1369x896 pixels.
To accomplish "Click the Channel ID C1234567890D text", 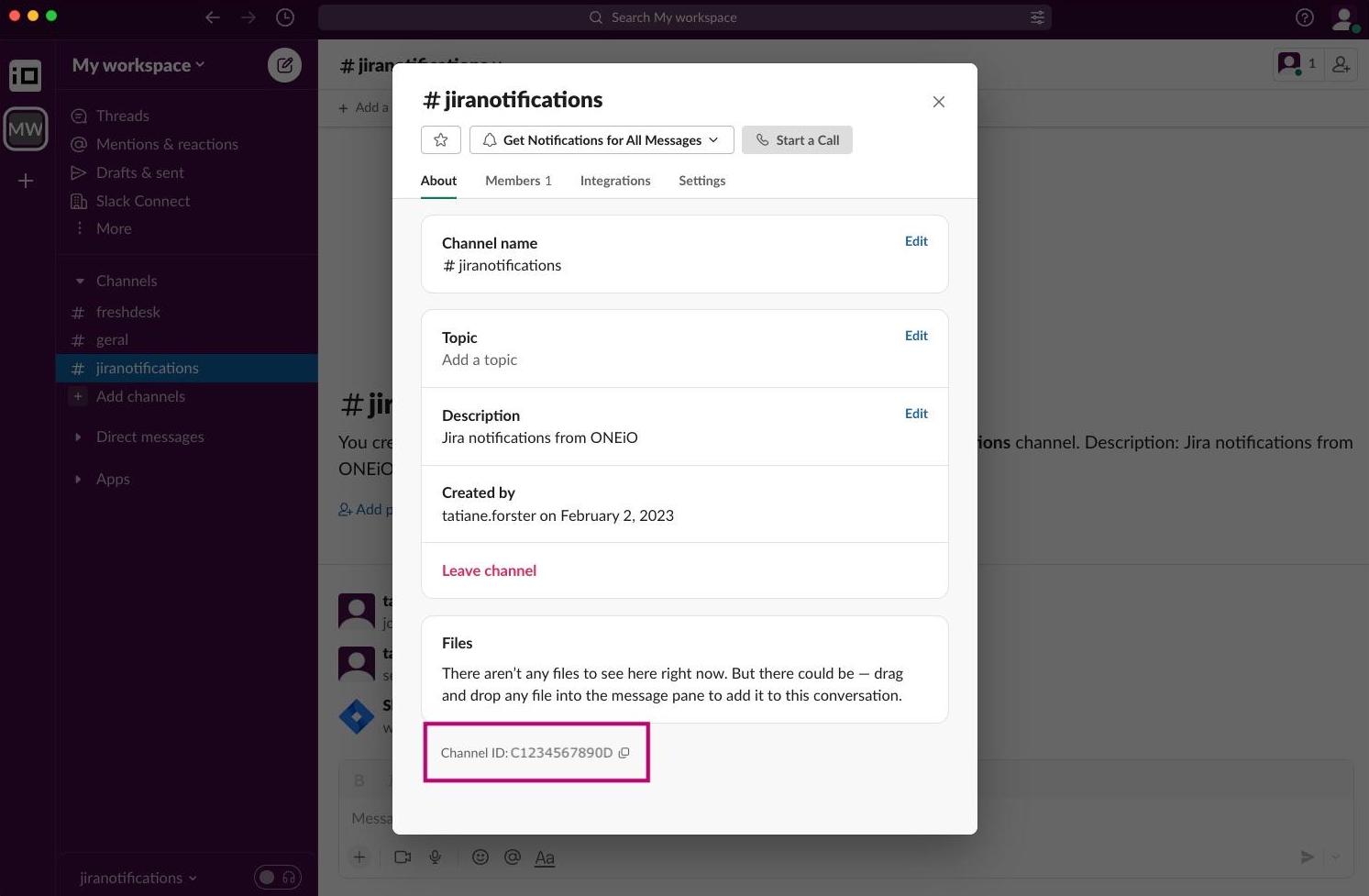I will (x=561, y=753).
